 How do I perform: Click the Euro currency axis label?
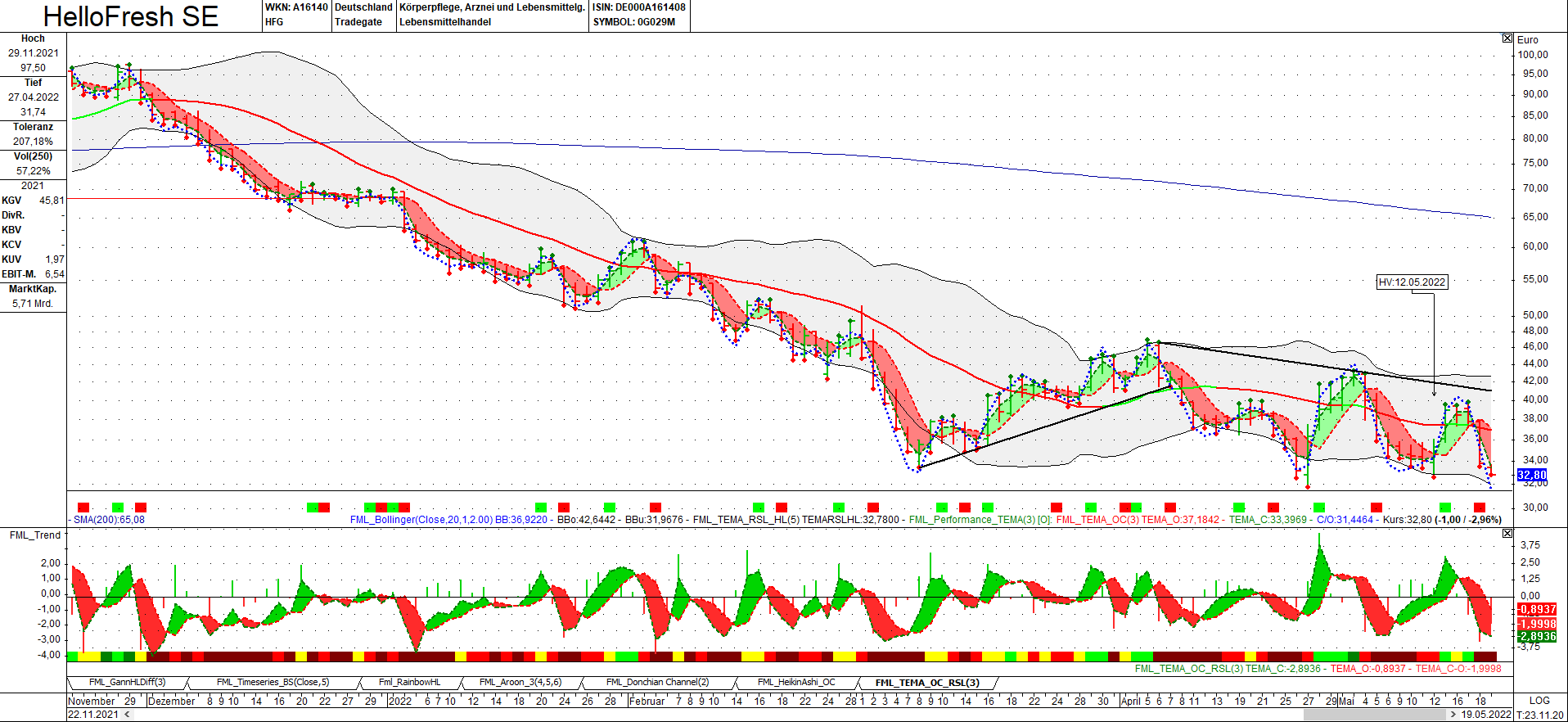pyautogui.click(x=1528, y=40)
